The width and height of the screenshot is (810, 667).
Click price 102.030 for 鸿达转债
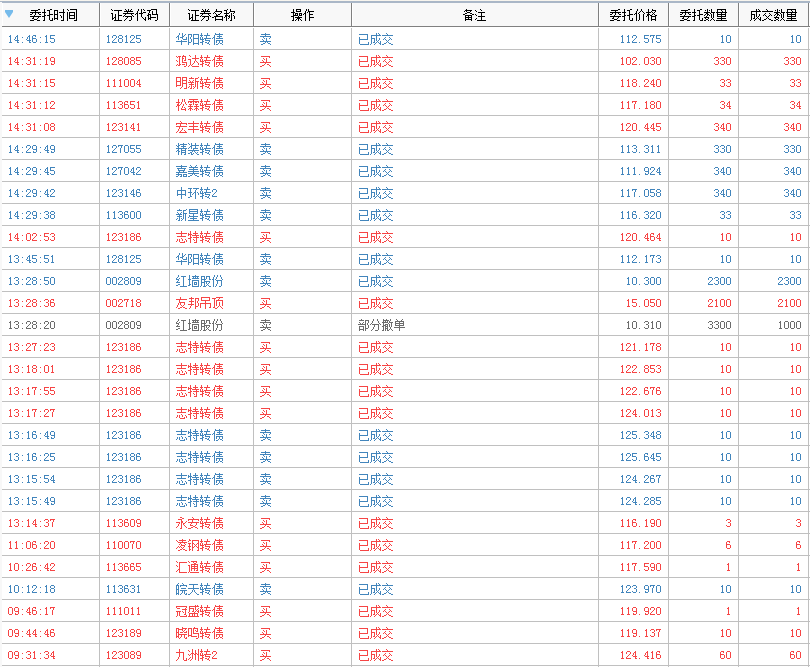[641, 61]
